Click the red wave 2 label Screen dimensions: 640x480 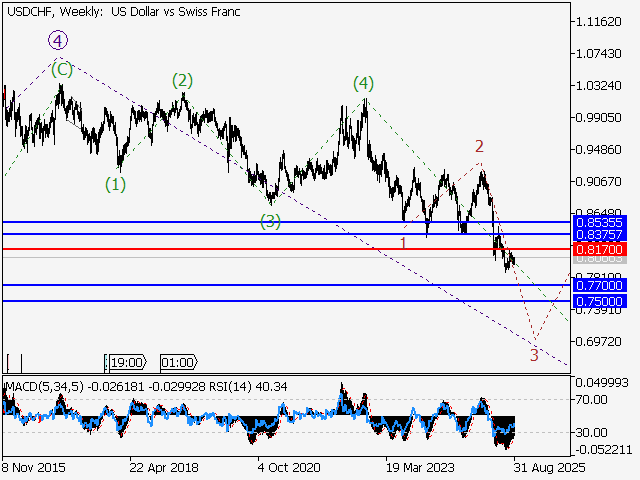point(480,146)
